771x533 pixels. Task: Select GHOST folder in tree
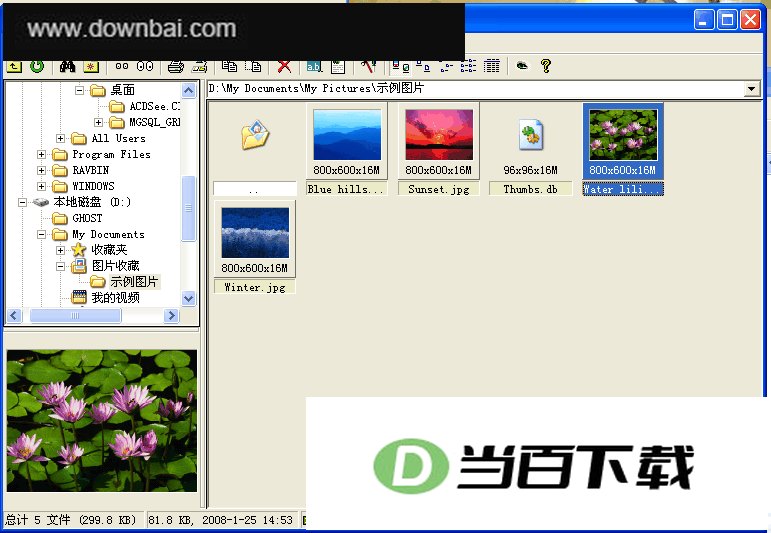[x=87, y=218]
